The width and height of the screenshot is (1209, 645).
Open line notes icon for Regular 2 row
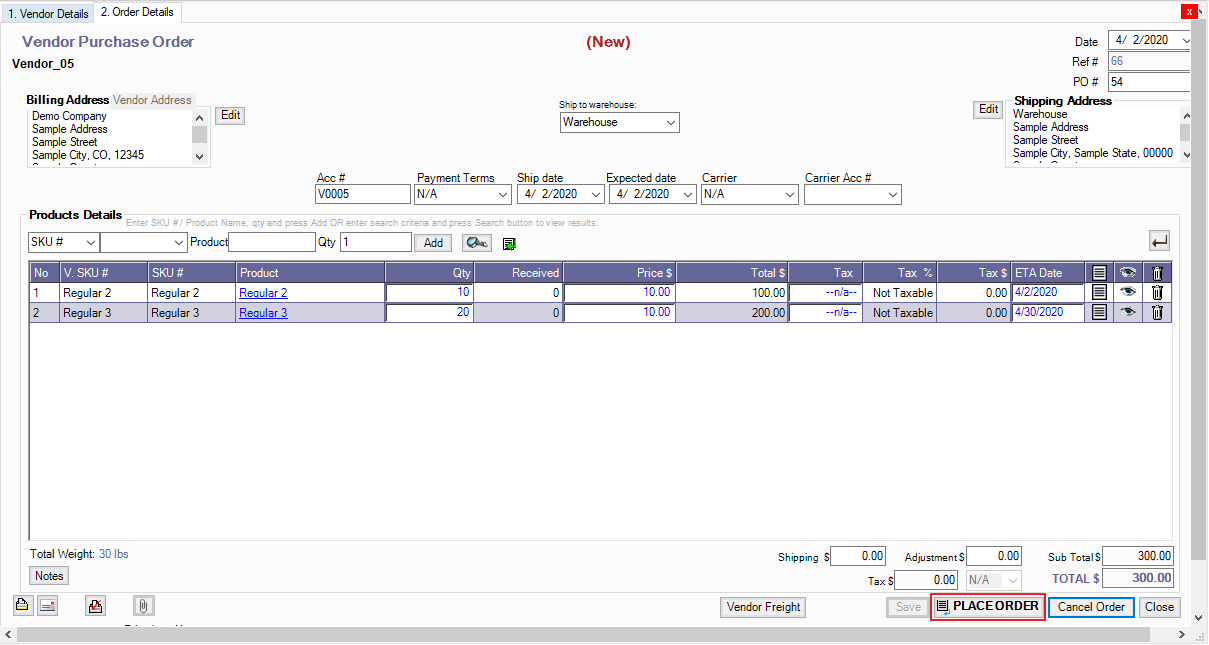(1099, 293)
